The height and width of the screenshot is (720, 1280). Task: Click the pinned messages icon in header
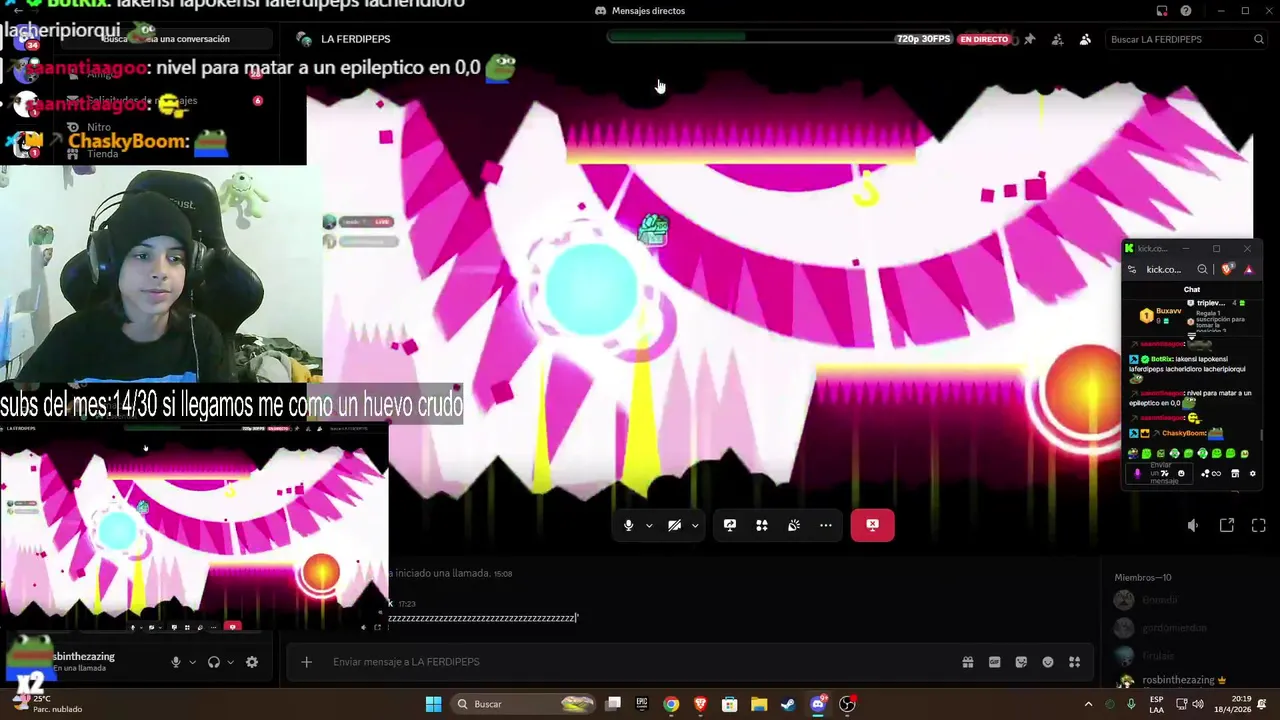1029,39
